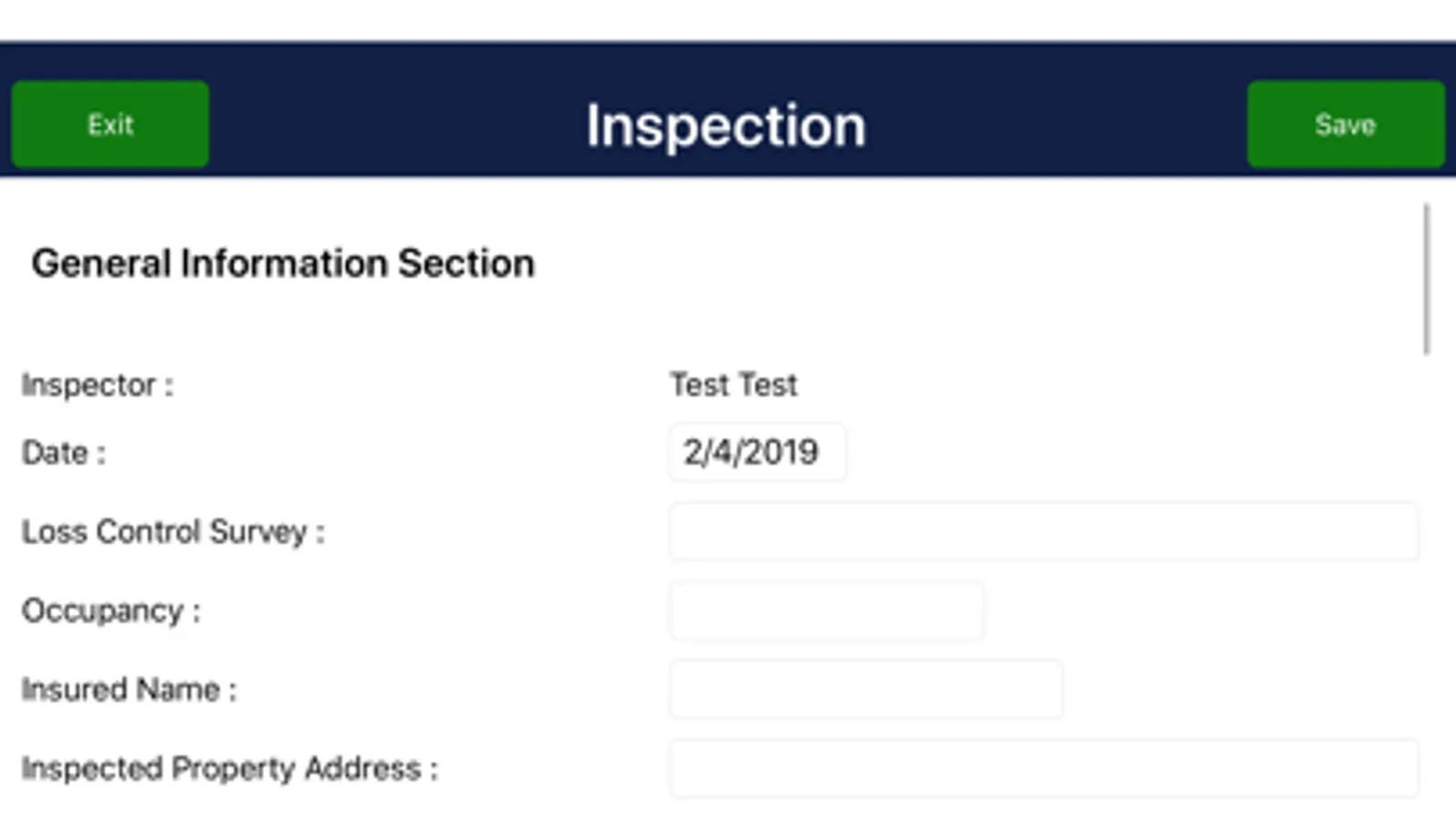Click the Inspection page title
Viewport: 1456px width, 820px height.
click(x=726, y=125)
